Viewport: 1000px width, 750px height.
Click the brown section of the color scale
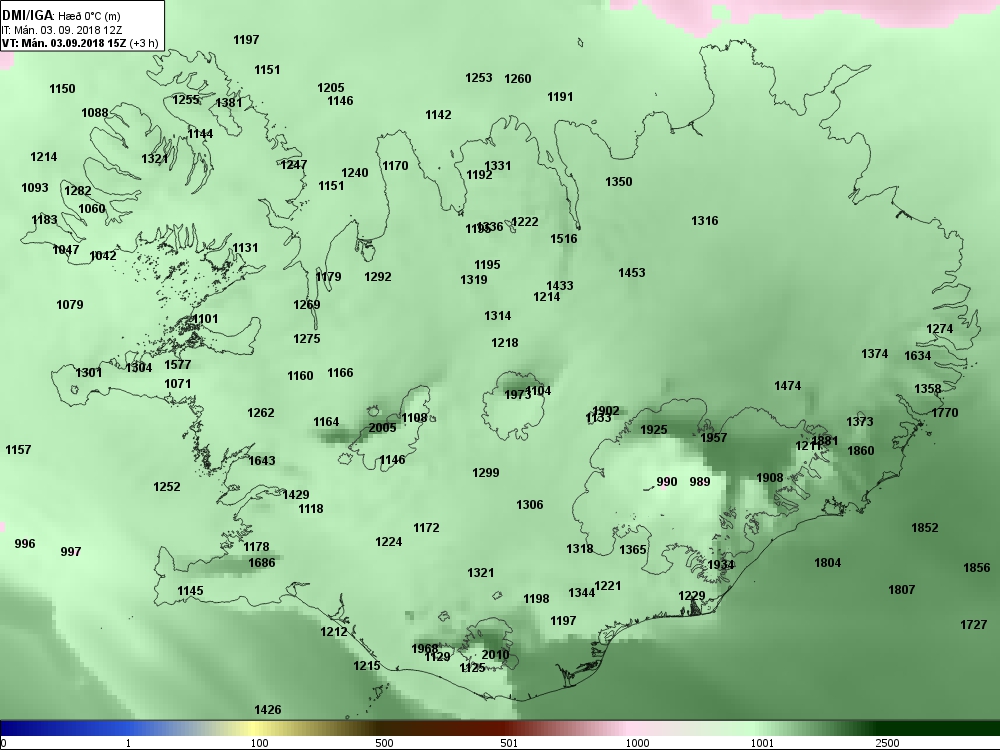pos(383,728)
